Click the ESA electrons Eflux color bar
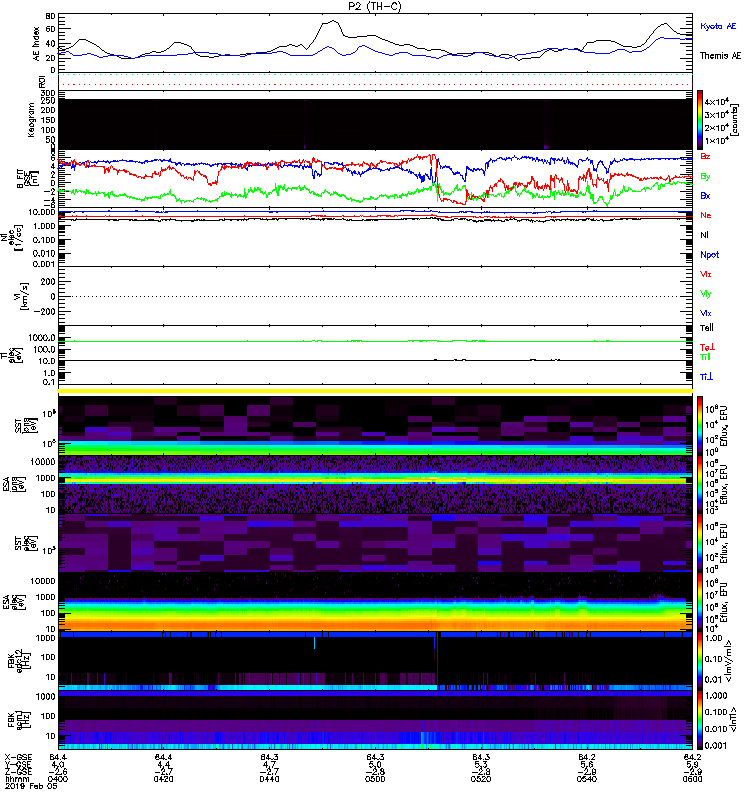750x800 pixels. pos(701,603)
